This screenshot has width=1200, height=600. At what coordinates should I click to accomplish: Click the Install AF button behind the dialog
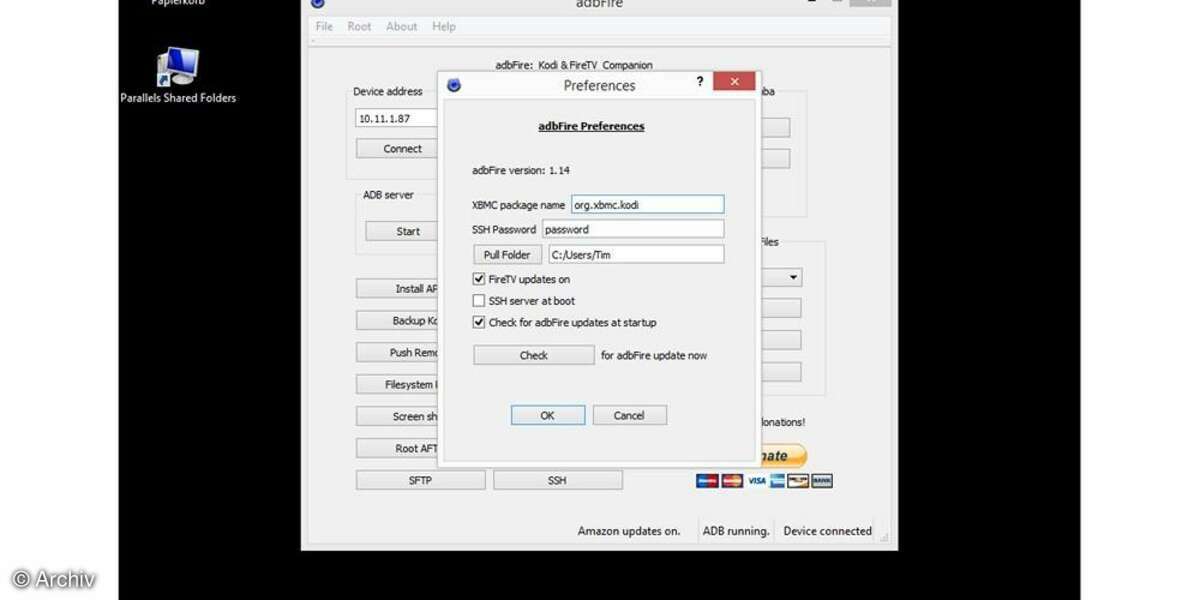[397, 289]
